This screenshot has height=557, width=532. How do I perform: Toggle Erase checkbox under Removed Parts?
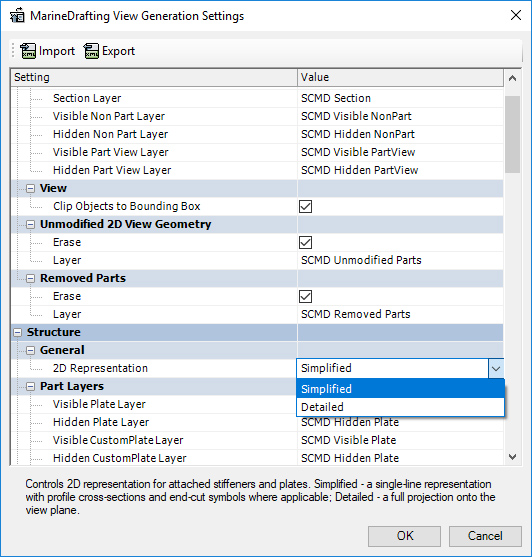[x=305, y=296]
